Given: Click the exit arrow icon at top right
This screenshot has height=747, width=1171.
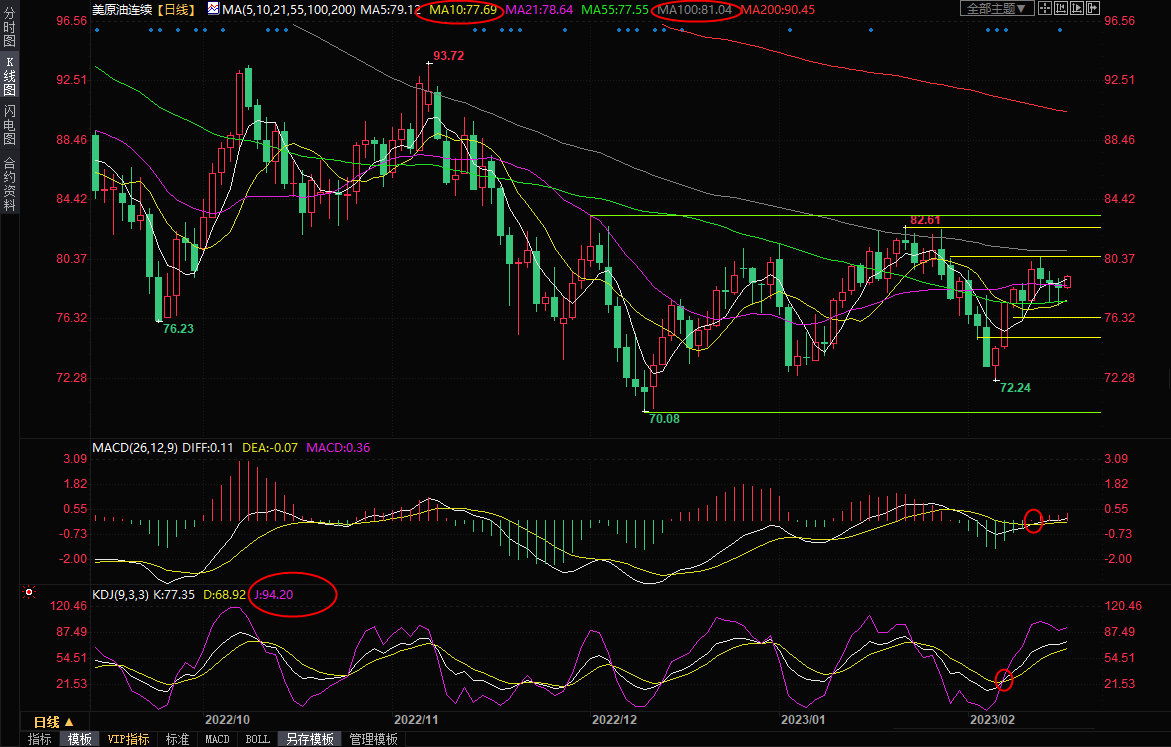Looking at the screenshot, I should point(1091,8).
